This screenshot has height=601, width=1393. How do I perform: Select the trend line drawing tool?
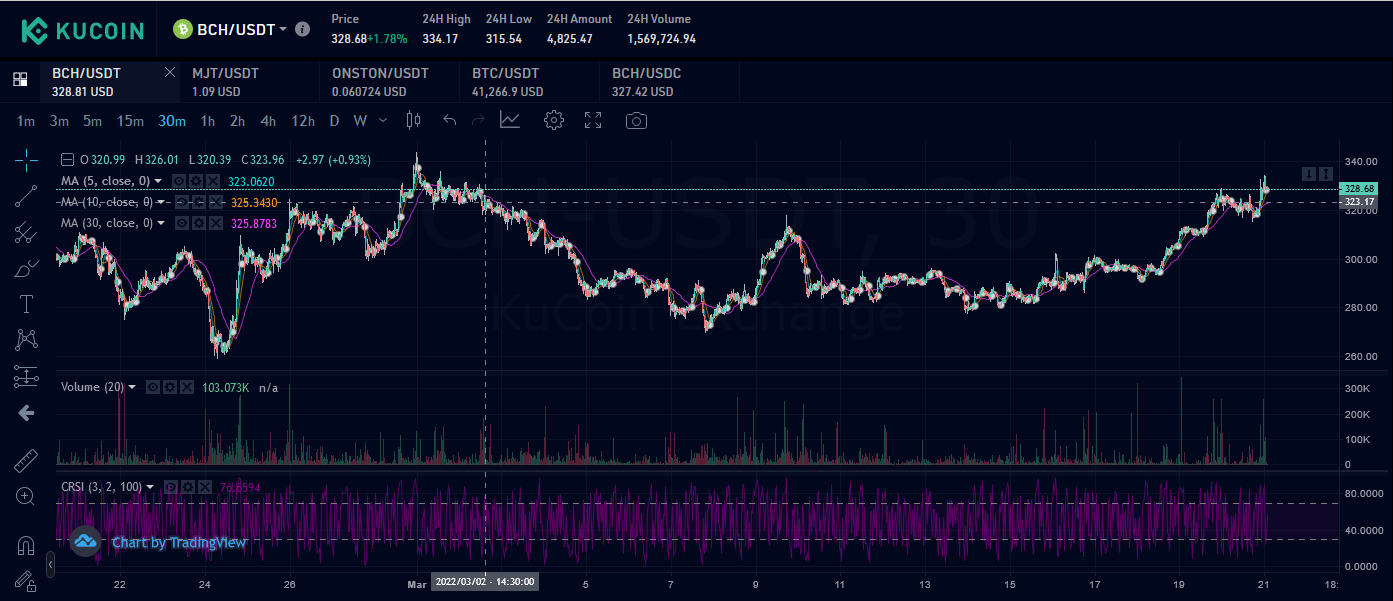(27, 196)
